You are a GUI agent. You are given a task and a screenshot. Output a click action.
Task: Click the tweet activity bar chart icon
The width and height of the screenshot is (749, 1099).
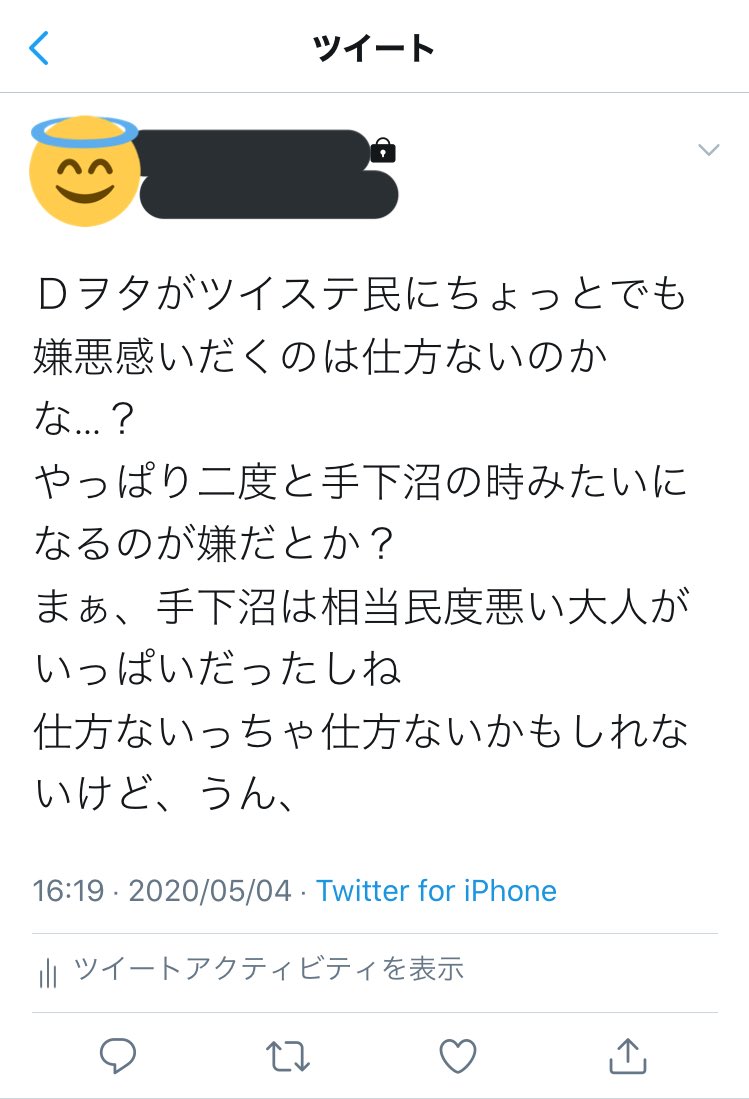48,972
